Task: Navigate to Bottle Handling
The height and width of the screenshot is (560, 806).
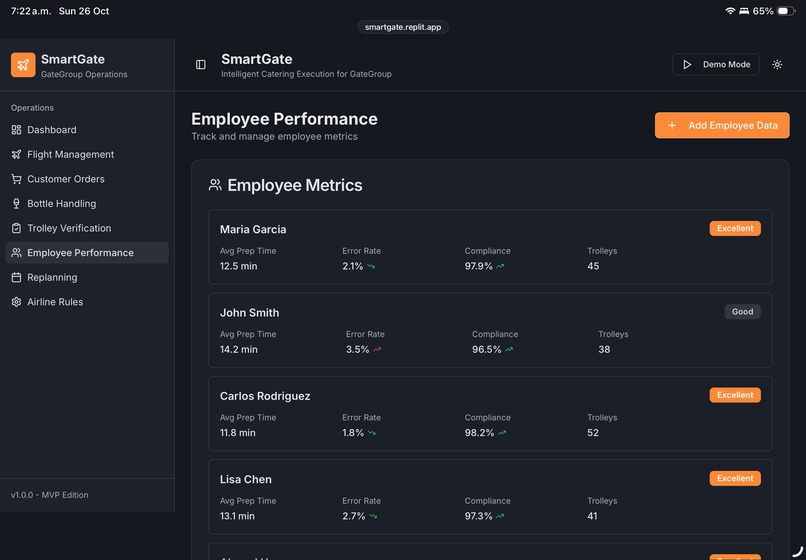Action: click(87, 204)
